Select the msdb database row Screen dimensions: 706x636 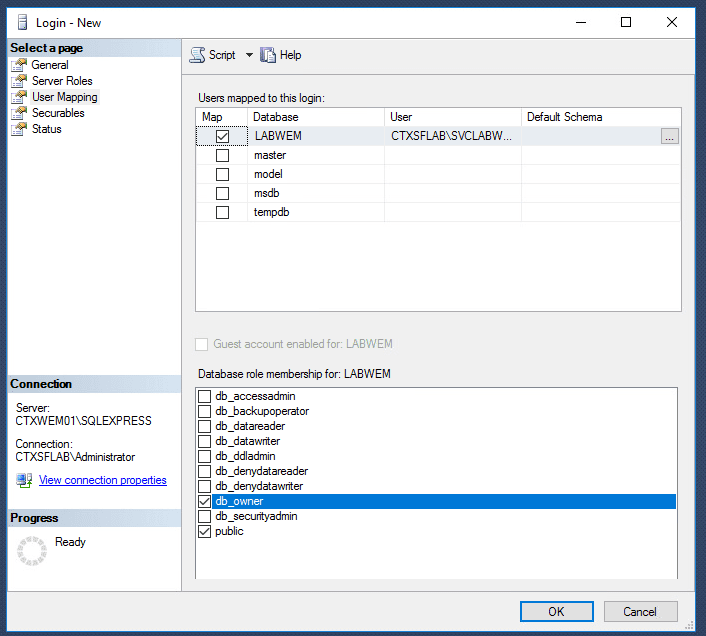pyautogui.click(x=438, y=193)
